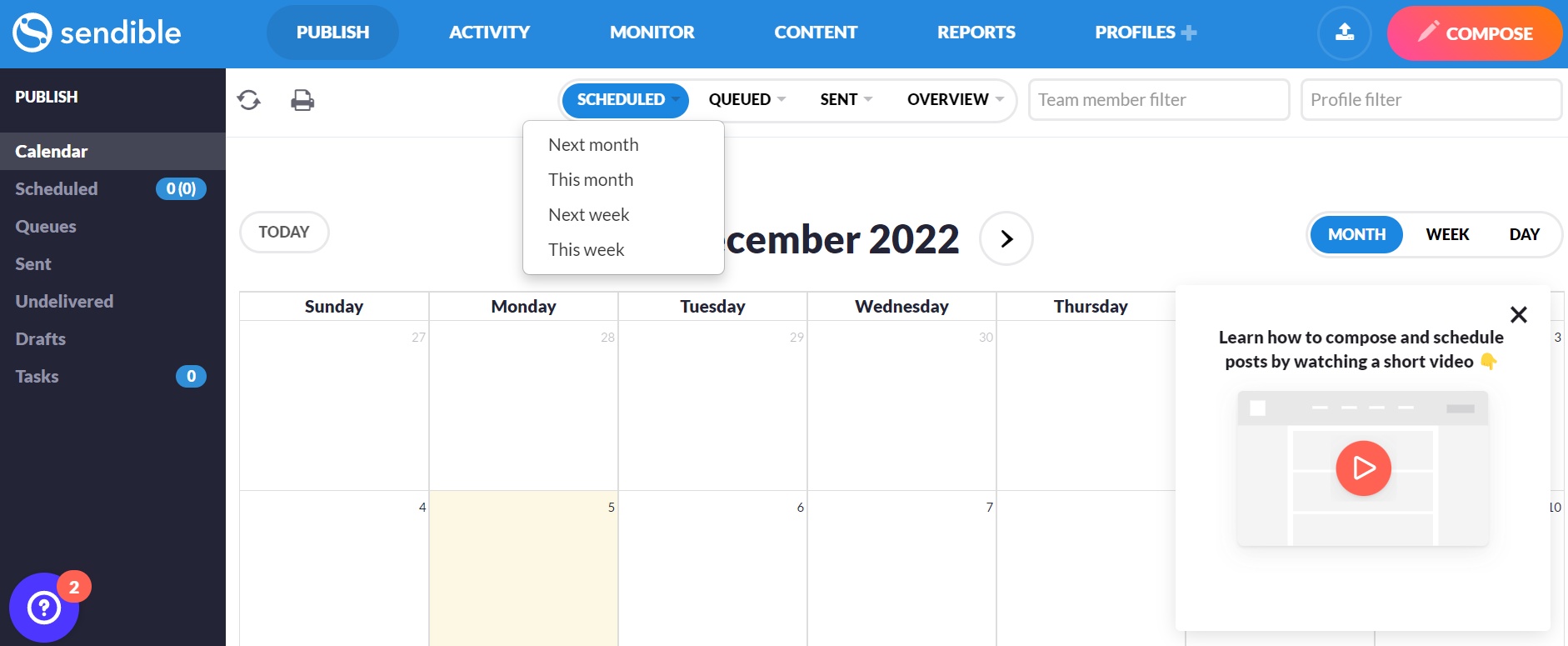Click the refresh calendar icon
This screenshot has height=646, width=1568.
tap(248, 100)
